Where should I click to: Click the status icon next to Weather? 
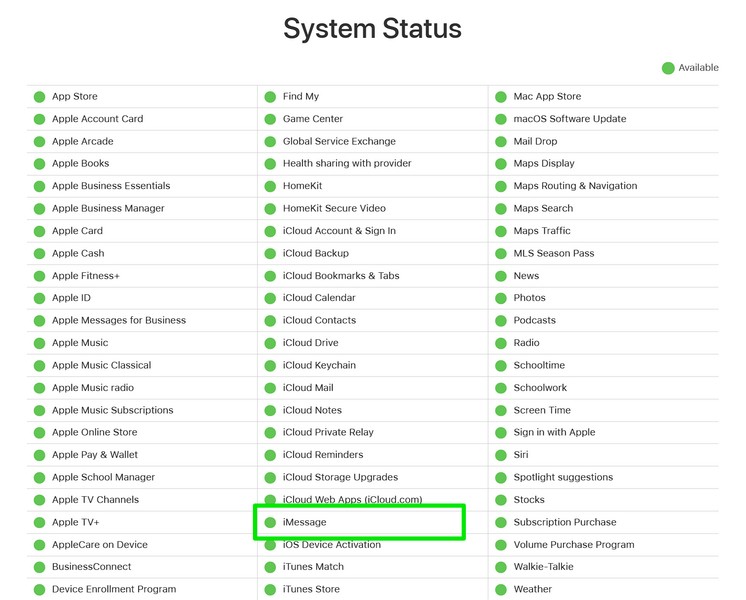[x=501, y=589]
